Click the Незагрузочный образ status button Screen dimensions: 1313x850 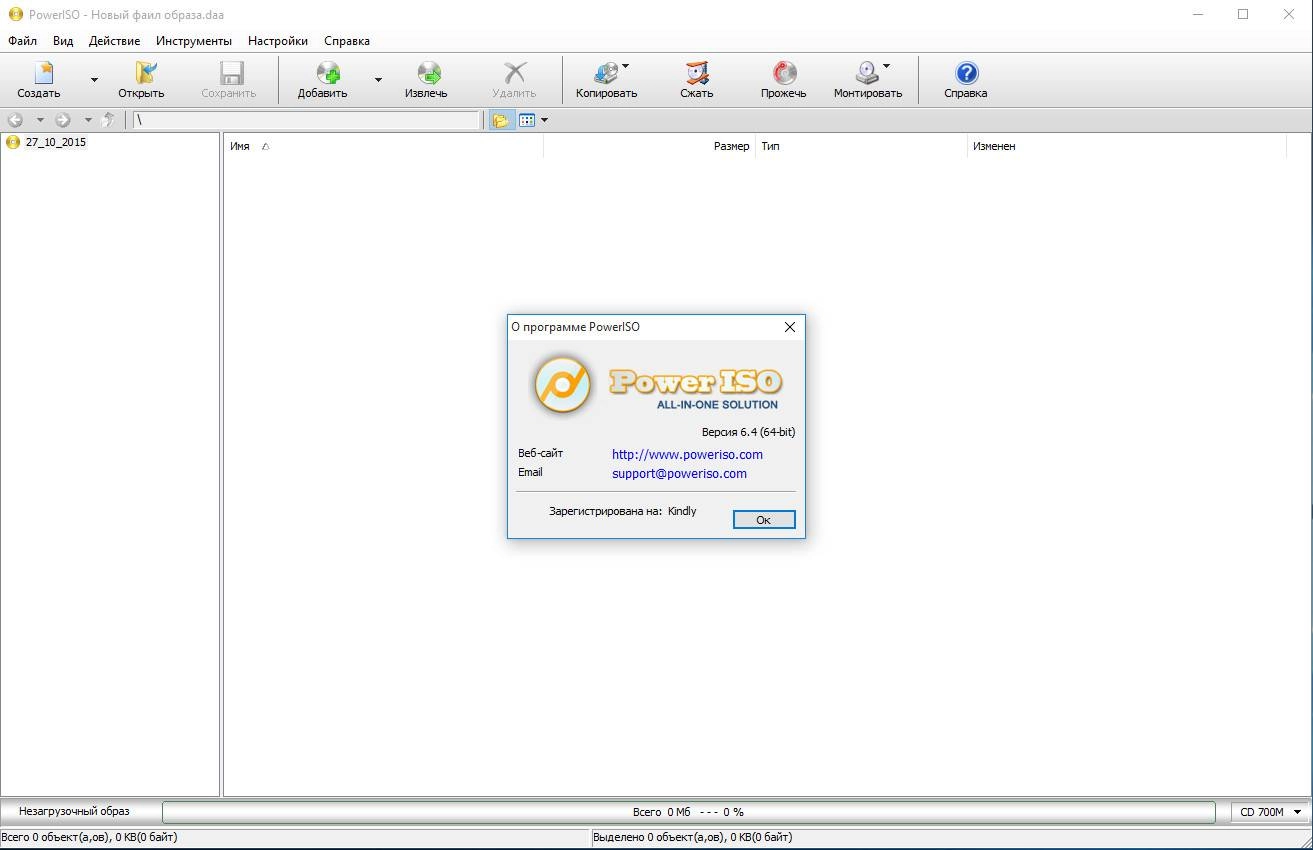(74, 811)
